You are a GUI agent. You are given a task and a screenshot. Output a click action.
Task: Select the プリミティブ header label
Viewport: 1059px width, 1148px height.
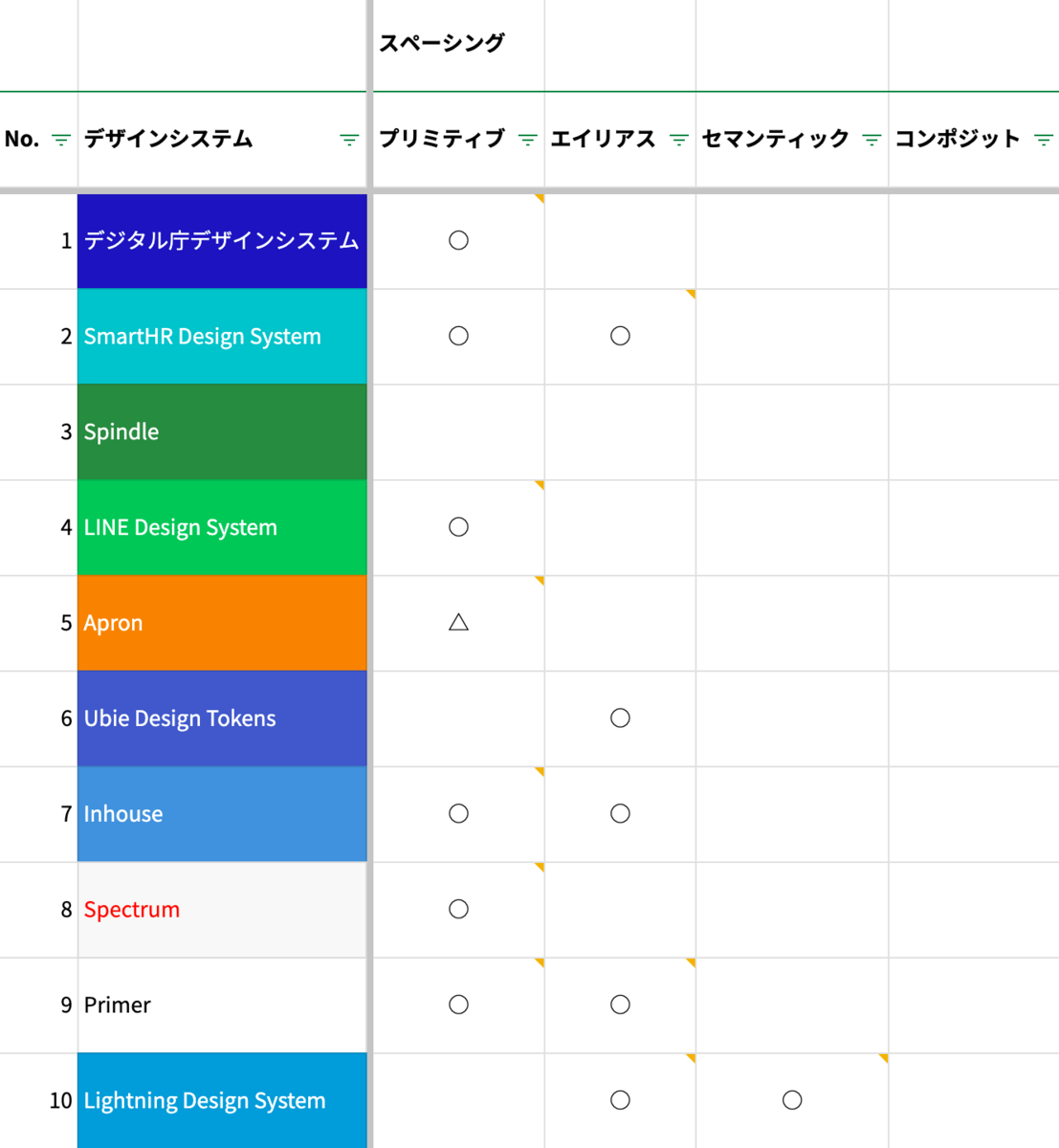[x=442, y=140]
